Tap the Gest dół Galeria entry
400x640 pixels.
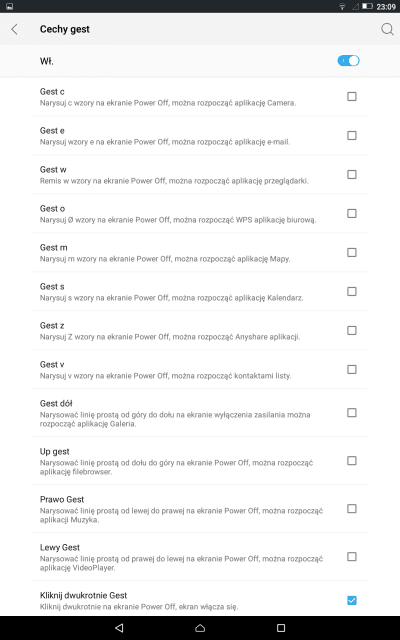tap(200, 413)
